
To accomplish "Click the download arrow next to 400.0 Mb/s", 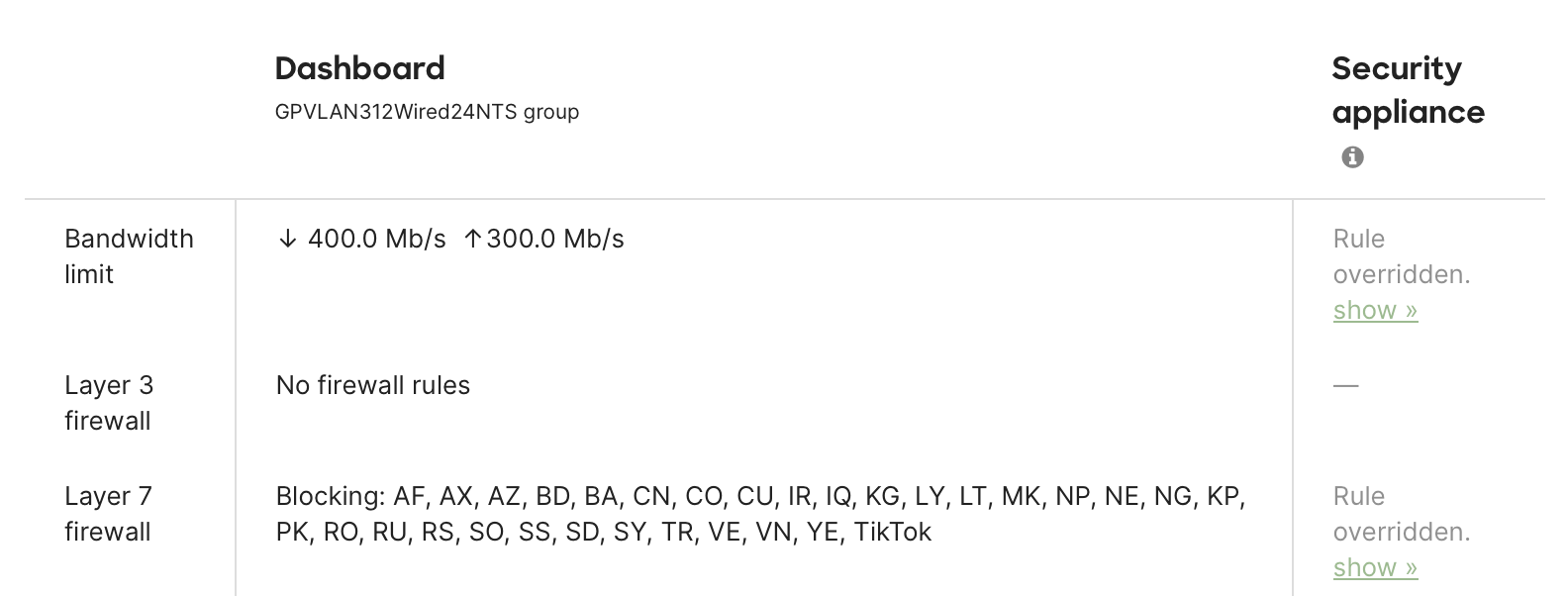I will coord(287,238).
